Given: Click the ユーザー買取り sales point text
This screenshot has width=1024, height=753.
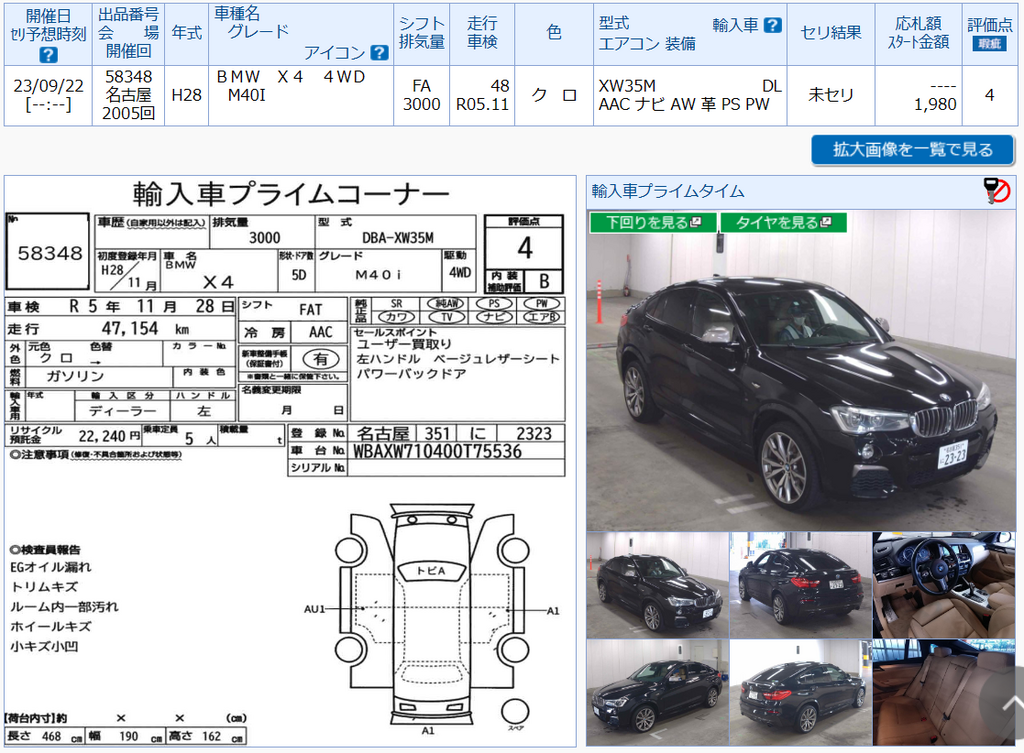Looking at the screenshot, I should [404, 344].
